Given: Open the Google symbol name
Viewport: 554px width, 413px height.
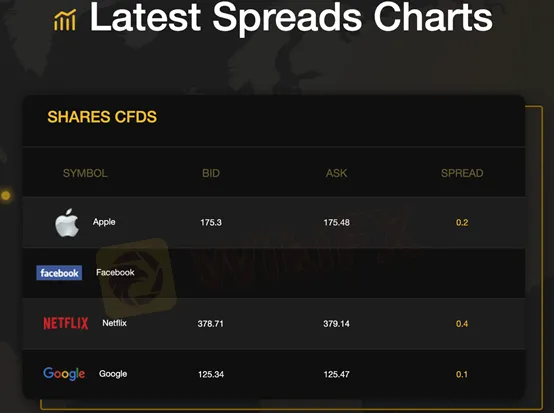Looking at the screenshot, I should (x=113, y=374).
